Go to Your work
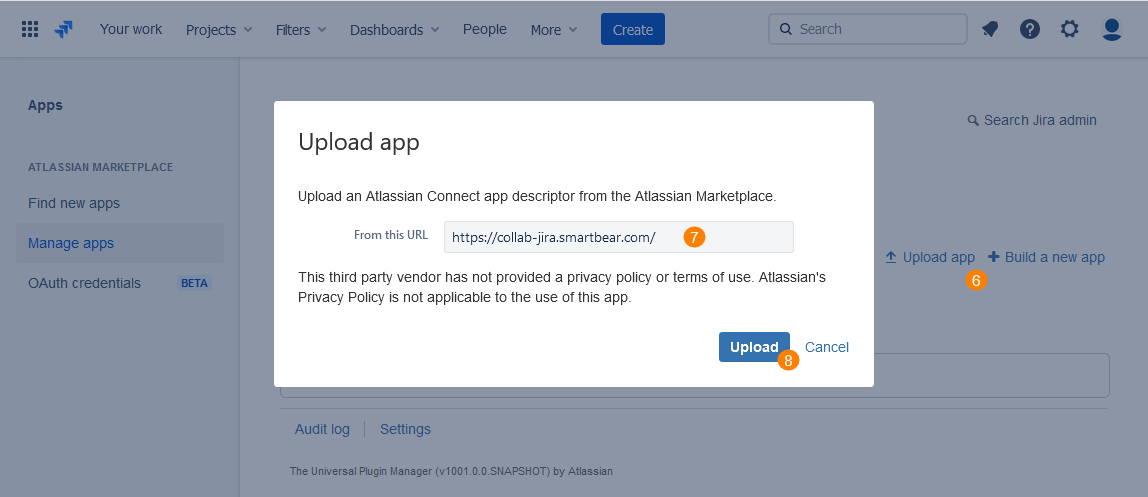This screenshot has height=497, width=1148. coord(131,29)
